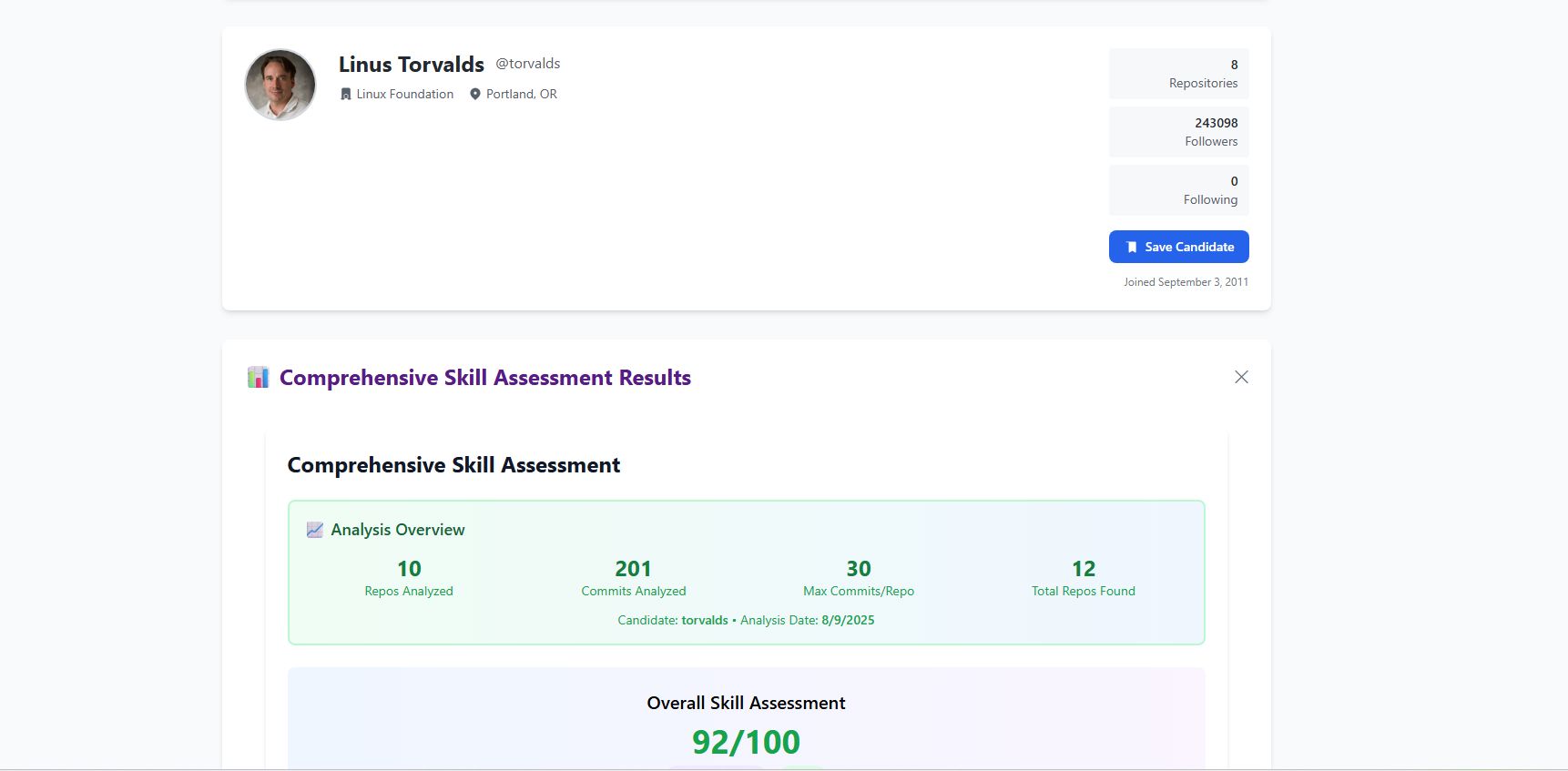Click the bar chart icon beside results heading
Viewport: 1568px width, 771px height.
pos(258,377)
